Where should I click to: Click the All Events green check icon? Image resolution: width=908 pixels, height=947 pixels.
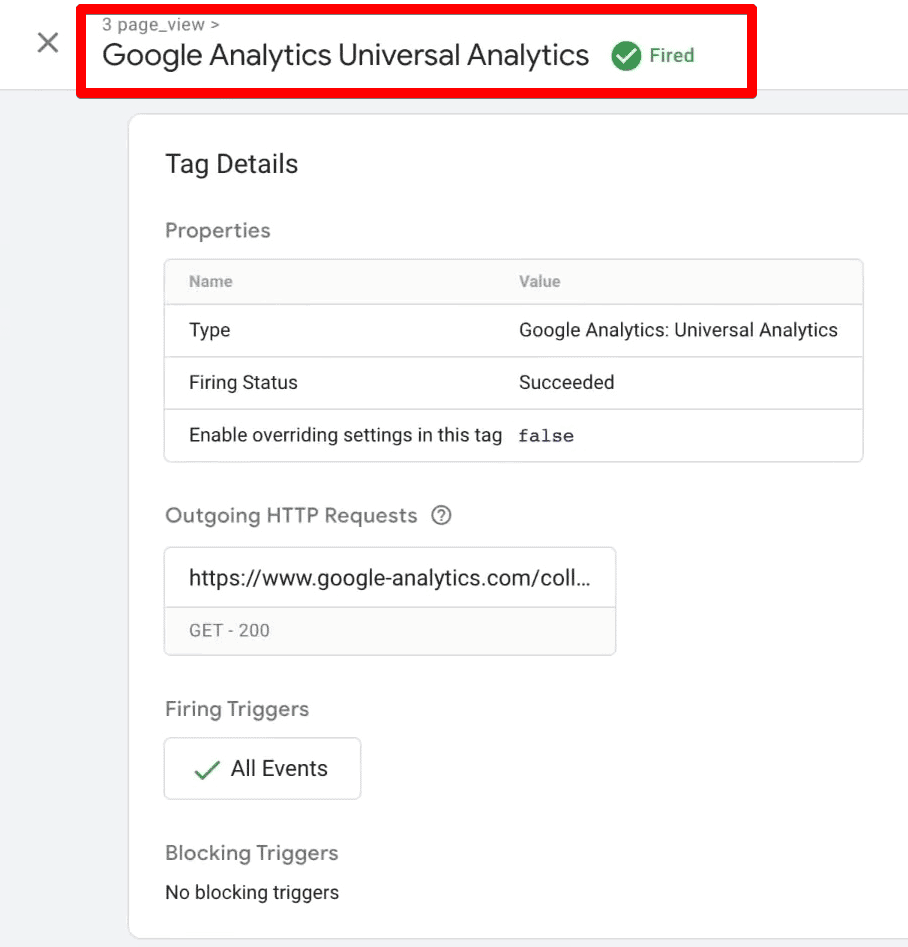coord(207,769)
